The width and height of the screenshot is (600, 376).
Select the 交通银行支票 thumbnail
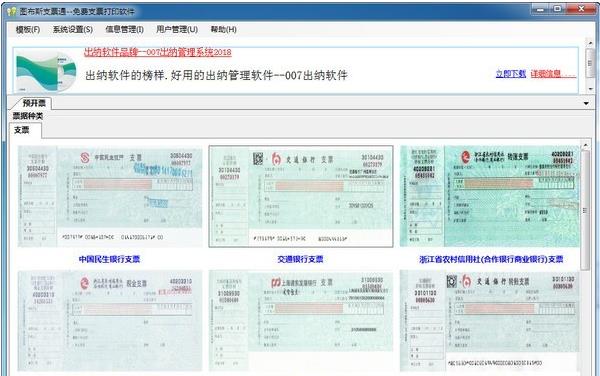click(x=301, y=196)
